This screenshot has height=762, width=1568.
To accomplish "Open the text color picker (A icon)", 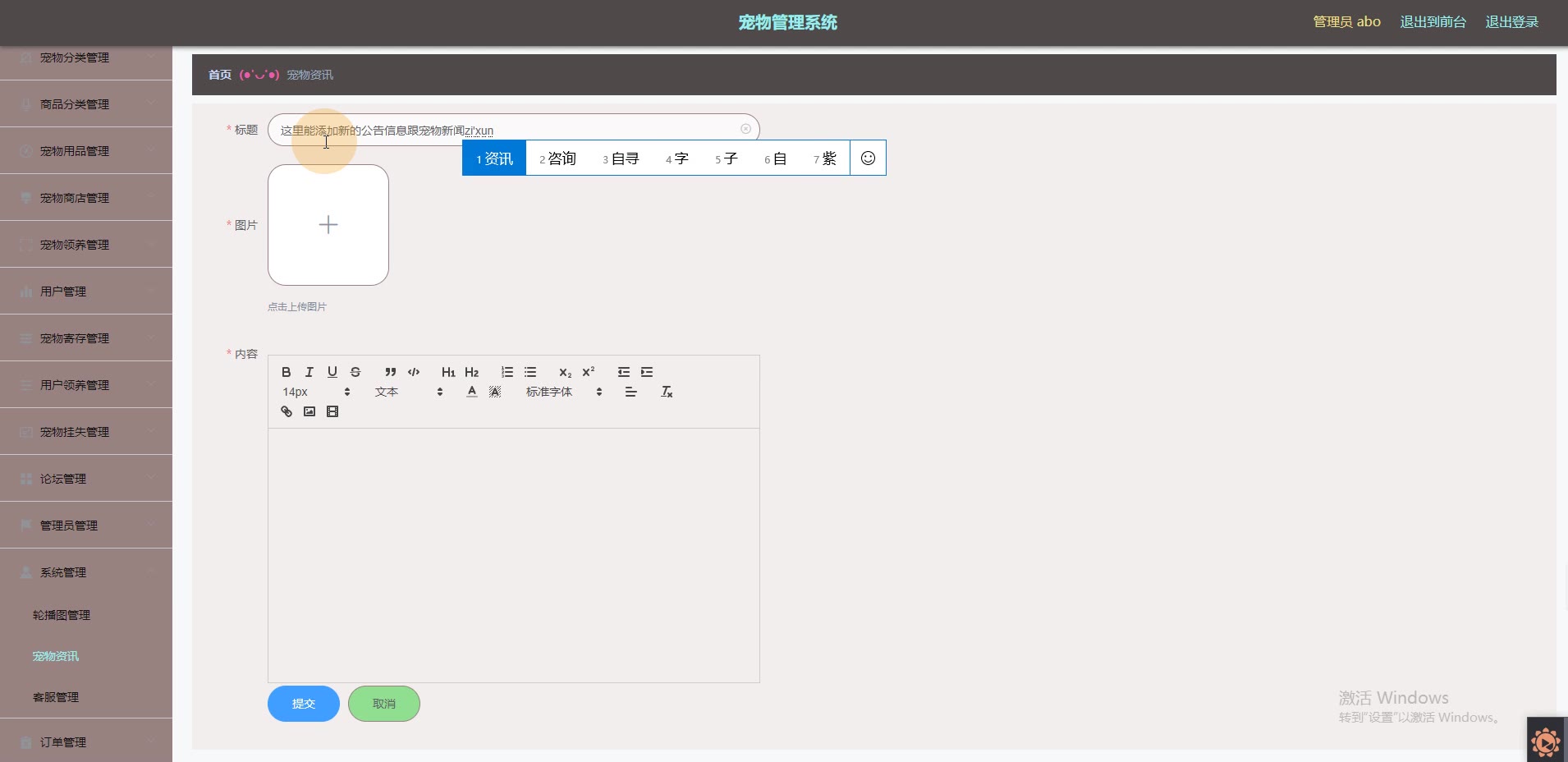I will (x=472, y=392).
